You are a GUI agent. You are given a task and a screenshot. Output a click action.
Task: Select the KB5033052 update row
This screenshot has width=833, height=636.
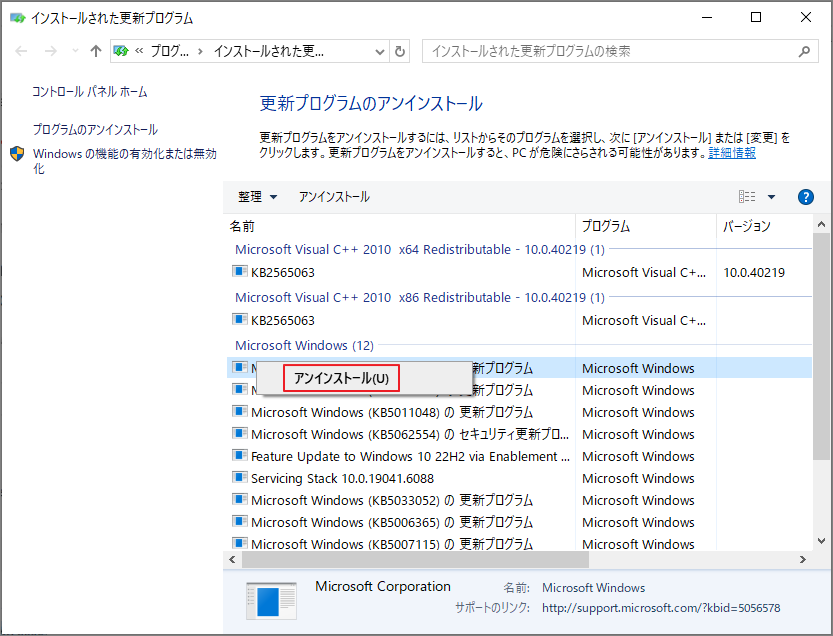520,501
